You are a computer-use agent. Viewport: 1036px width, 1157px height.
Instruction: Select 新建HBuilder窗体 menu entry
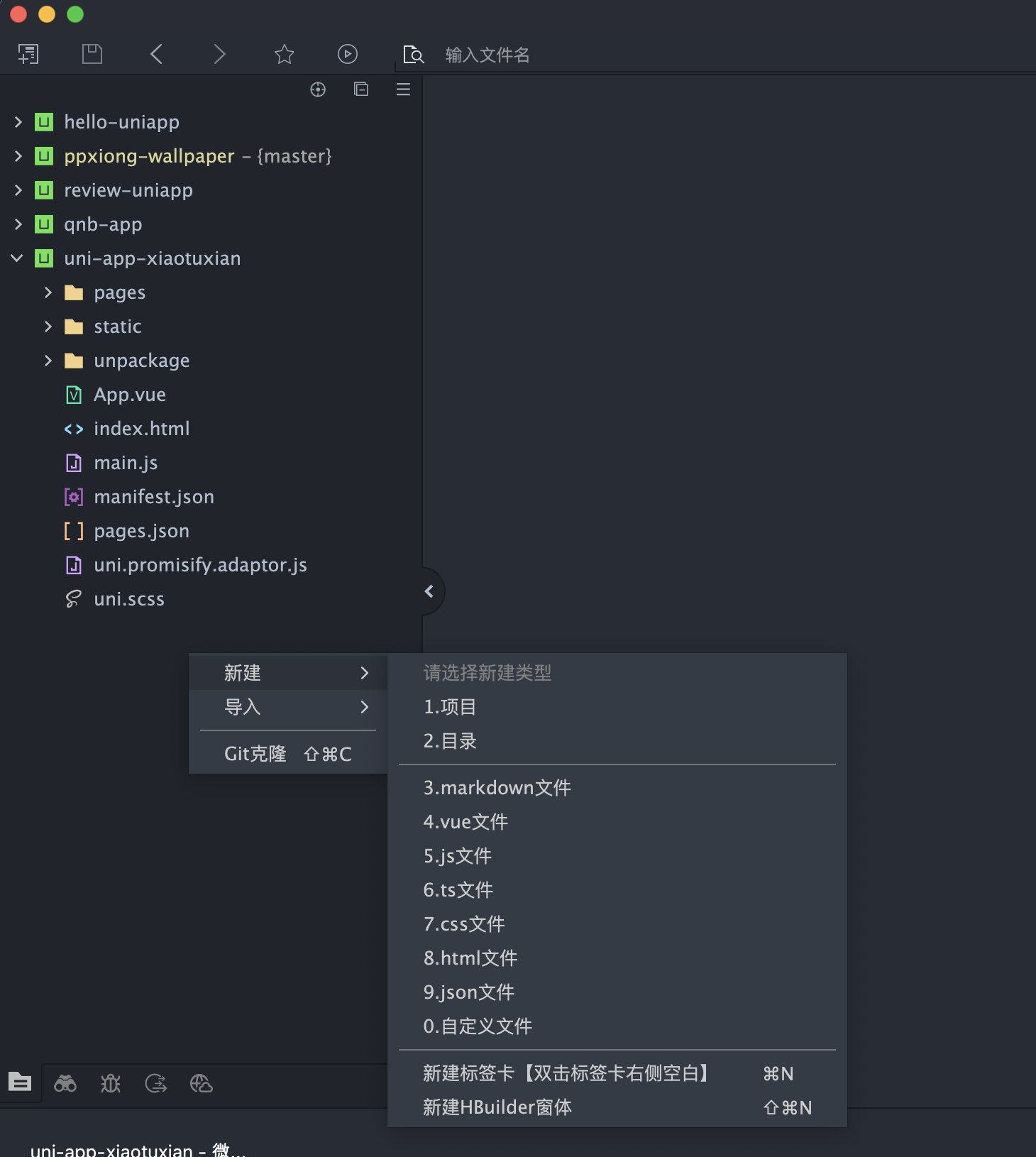(617, 1107)
